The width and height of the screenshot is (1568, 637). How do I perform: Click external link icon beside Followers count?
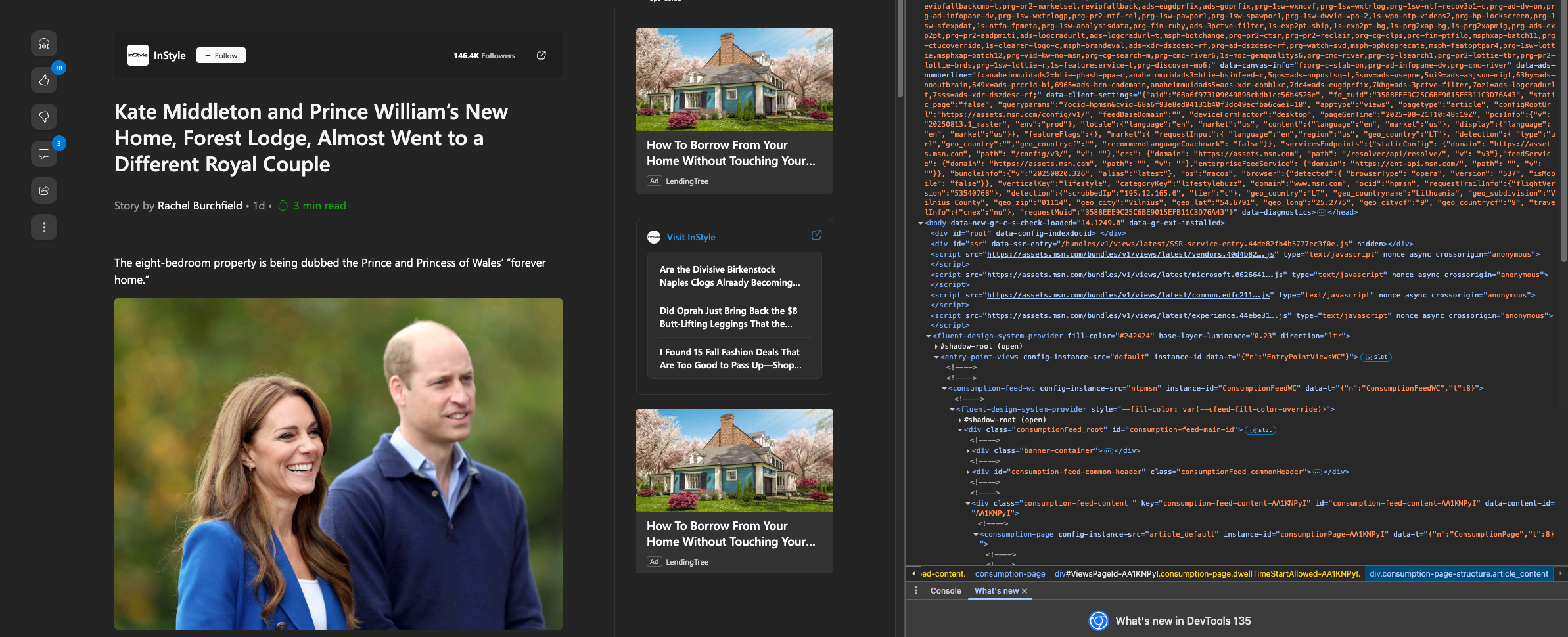pos(542,55)
